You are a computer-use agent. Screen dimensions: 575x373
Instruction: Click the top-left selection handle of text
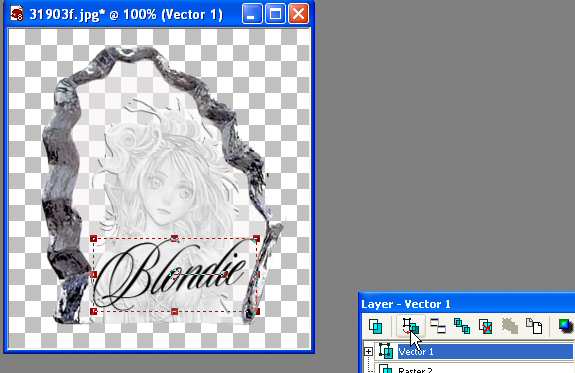click(93, 239)
